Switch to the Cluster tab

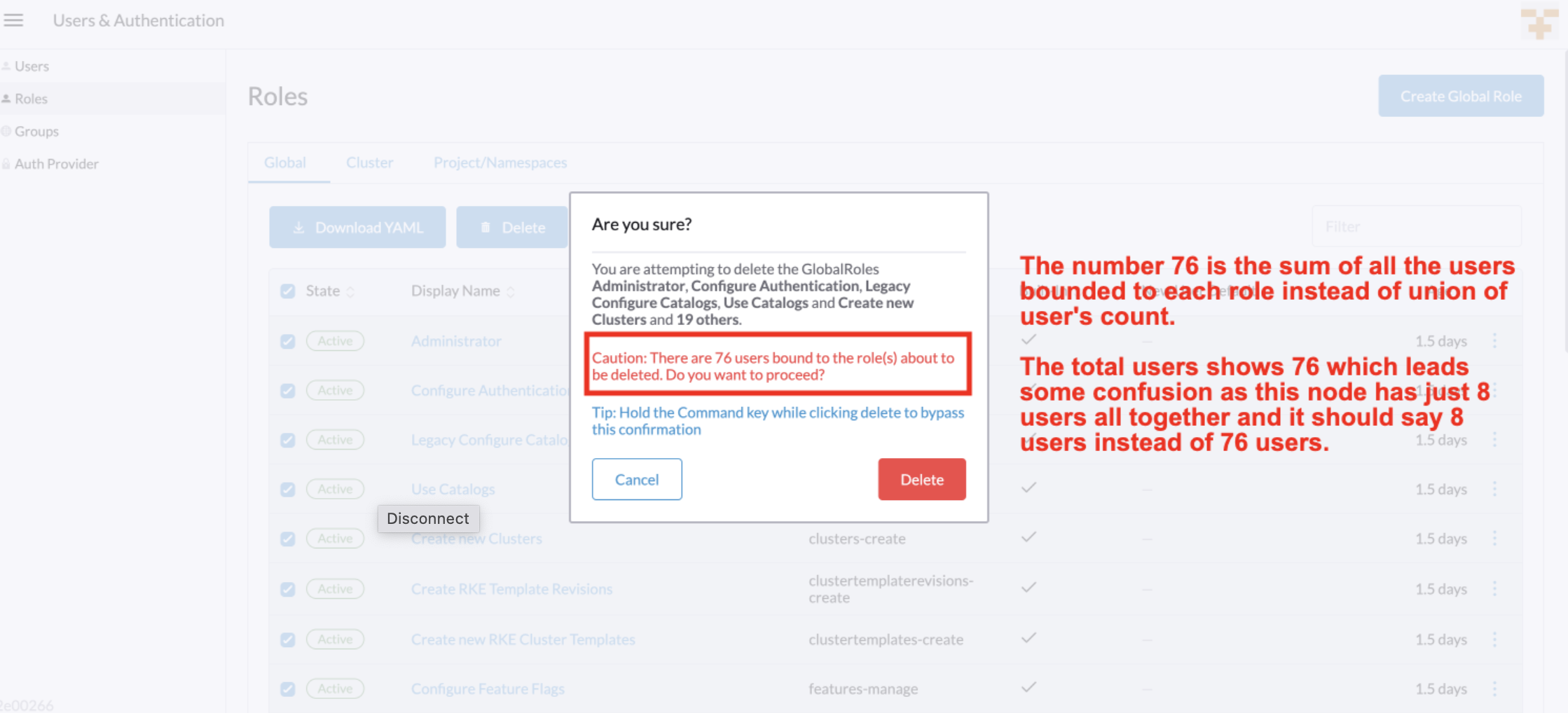(369, 162)
